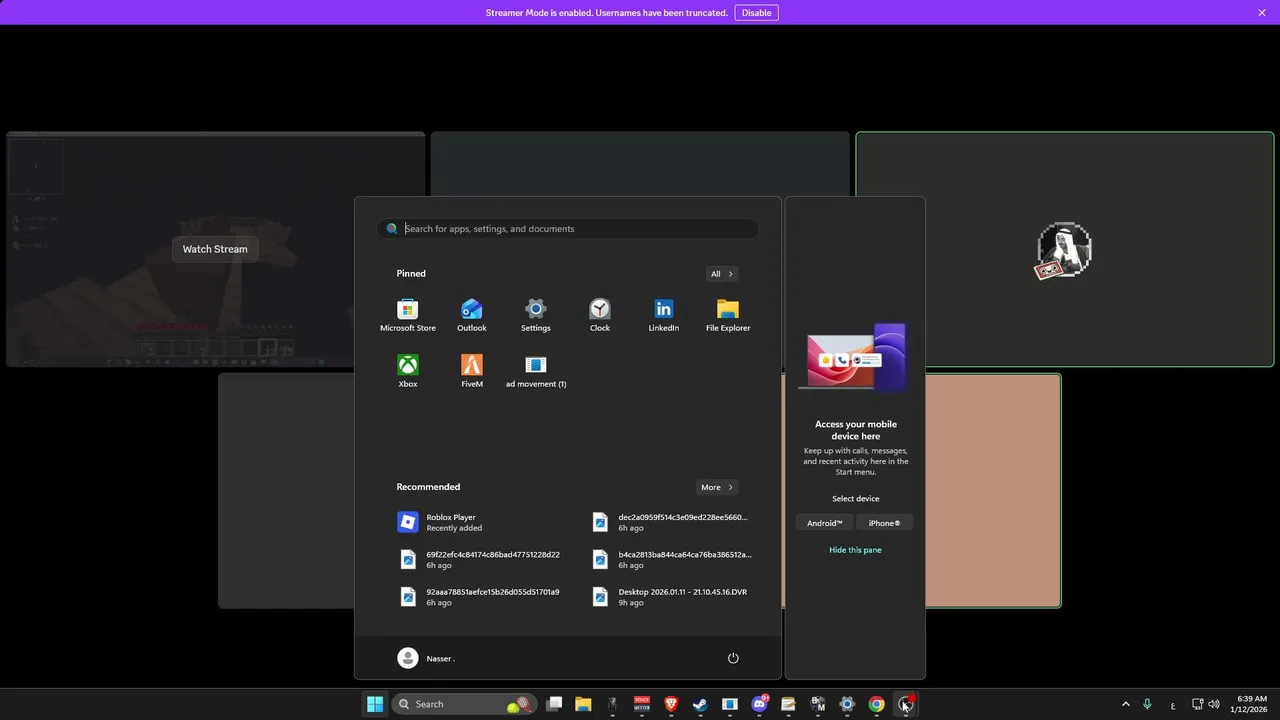
Task: Launch LinkedIn from pinned apps
Action: (x=664, y=316)
